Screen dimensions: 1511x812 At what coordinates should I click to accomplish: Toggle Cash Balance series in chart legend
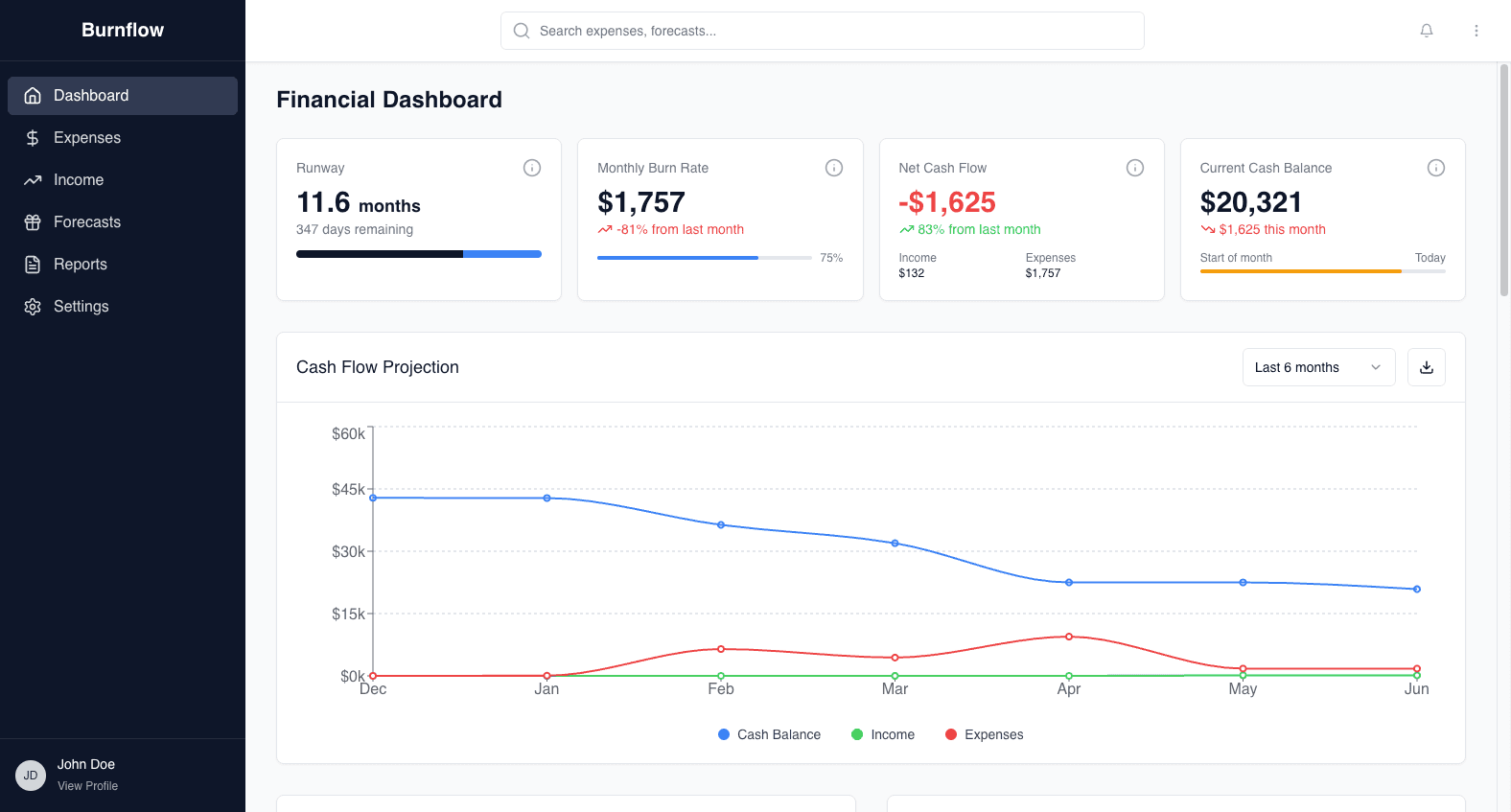[769, 734]
